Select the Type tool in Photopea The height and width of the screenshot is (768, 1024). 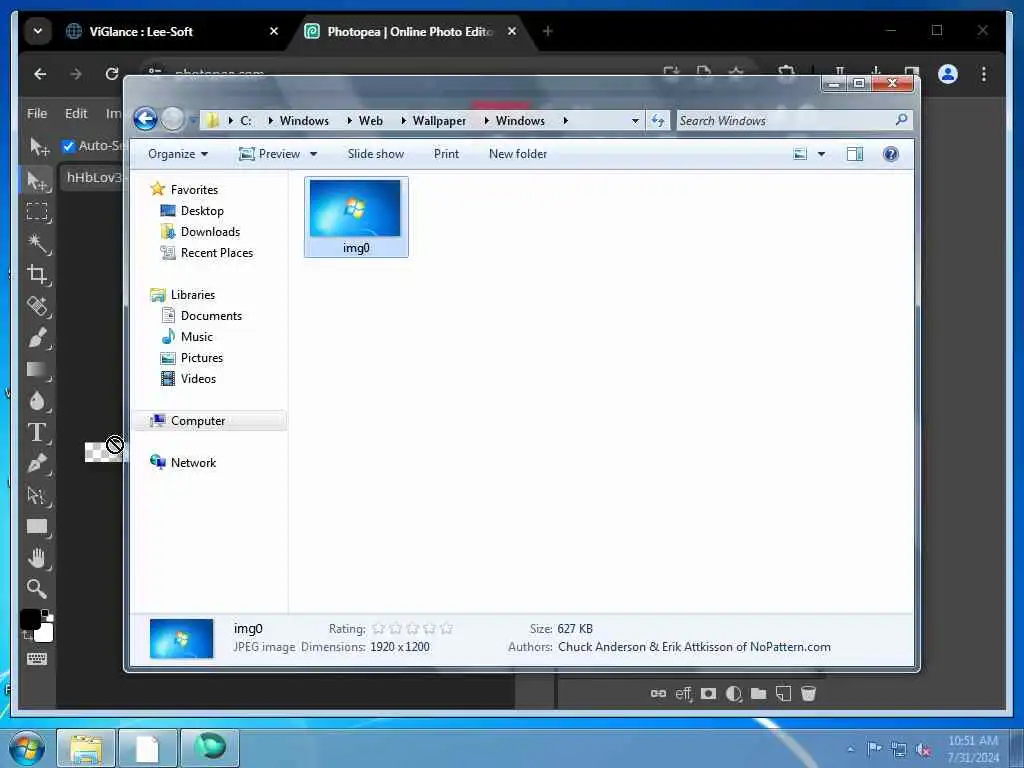pyautogui.click(x=38, y=432)
